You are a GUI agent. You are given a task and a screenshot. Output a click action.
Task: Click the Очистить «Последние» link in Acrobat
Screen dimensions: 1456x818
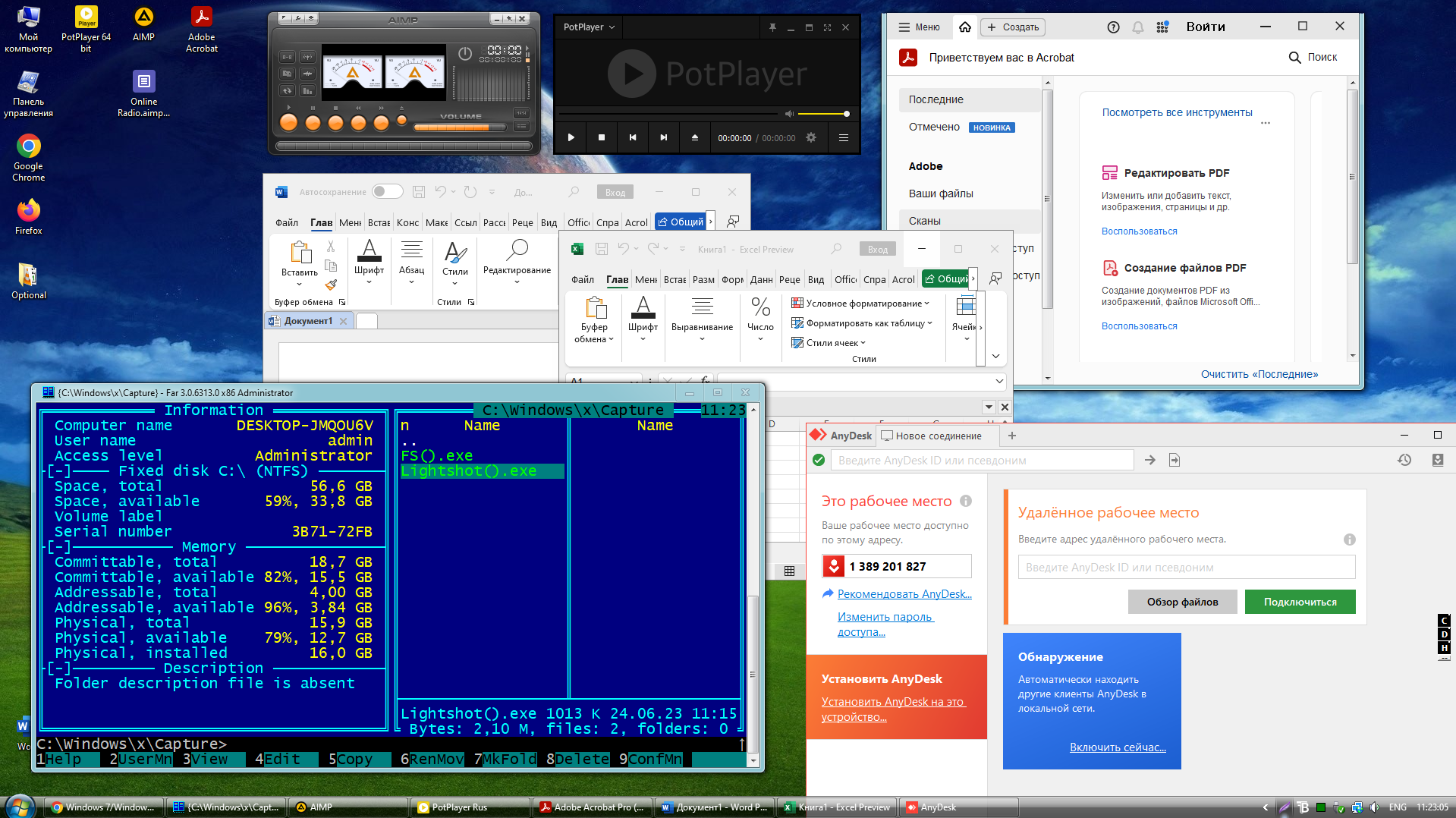[x=1259, y=374]
